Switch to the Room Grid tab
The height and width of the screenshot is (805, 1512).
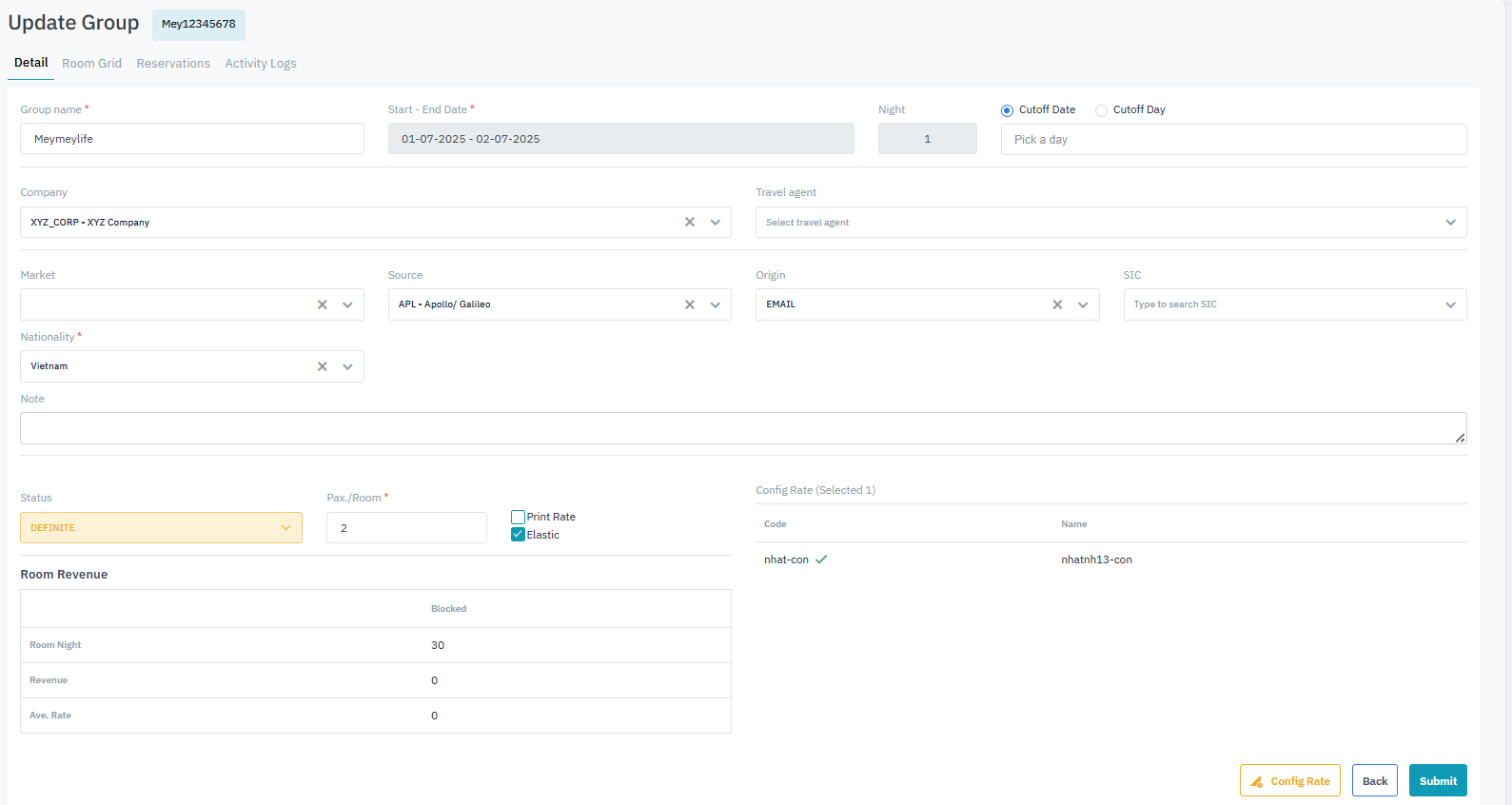(x=91, y=64)
